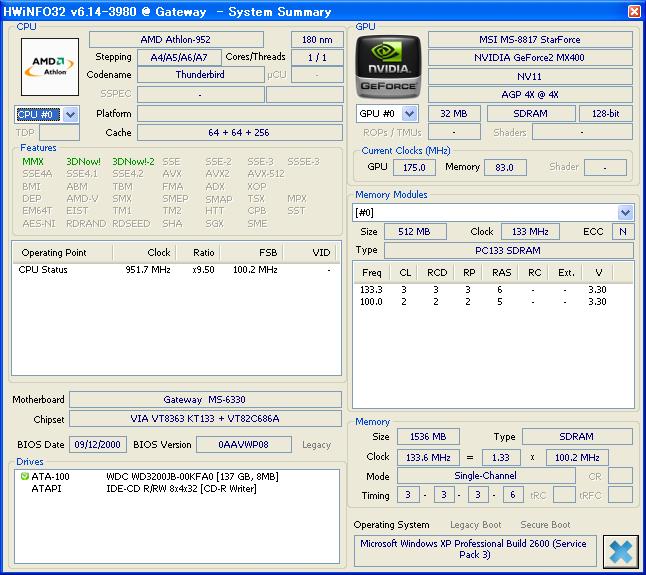Click the PC133 SDRAM type field
The width and height of the screenshot is (646, 575).
[x=509, y=250]
